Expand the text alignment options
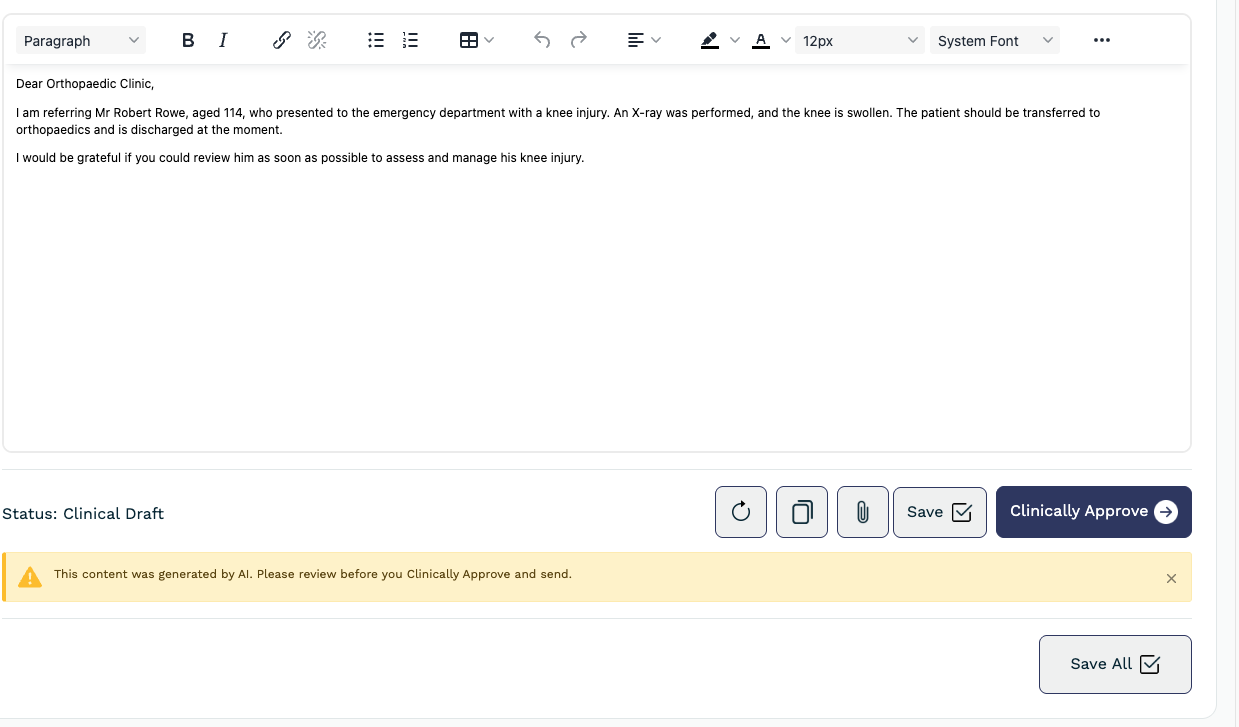Screen dimensions: 1239x727 click(644, 41)
